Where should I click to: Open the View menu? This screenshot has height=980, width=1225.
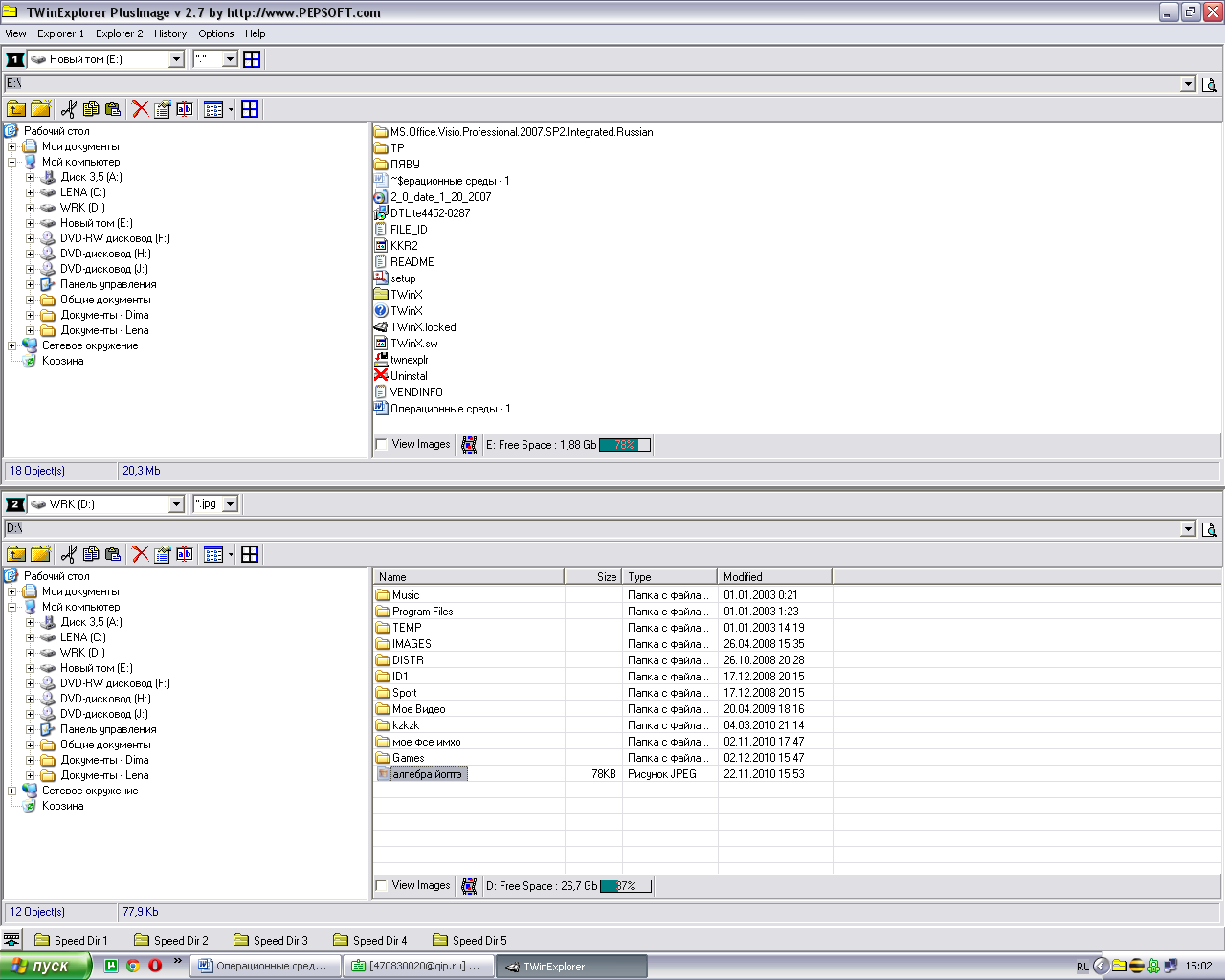[16, 33]
